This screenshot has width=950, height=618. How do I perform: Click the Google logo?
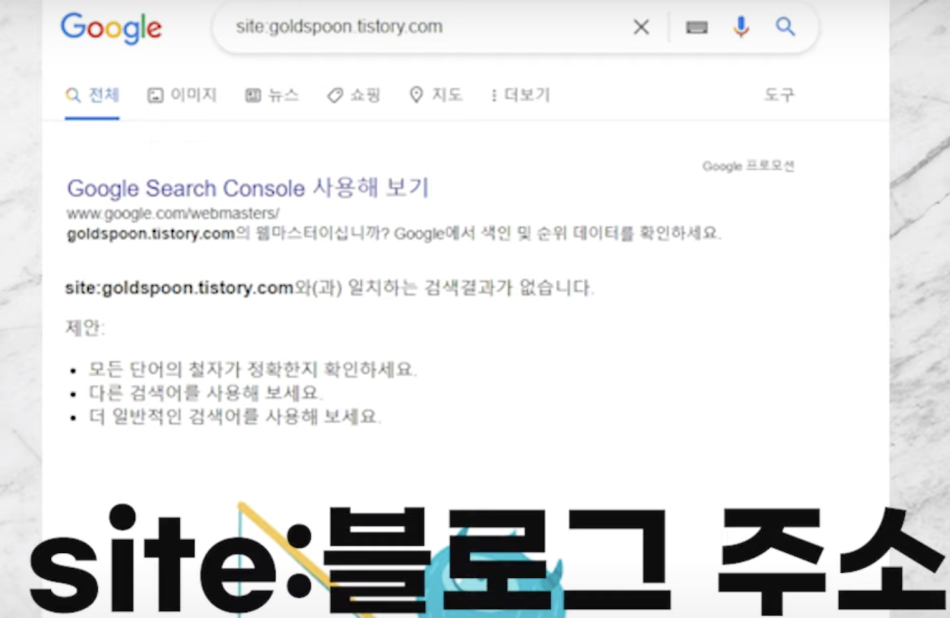click(x=111, y=28)
